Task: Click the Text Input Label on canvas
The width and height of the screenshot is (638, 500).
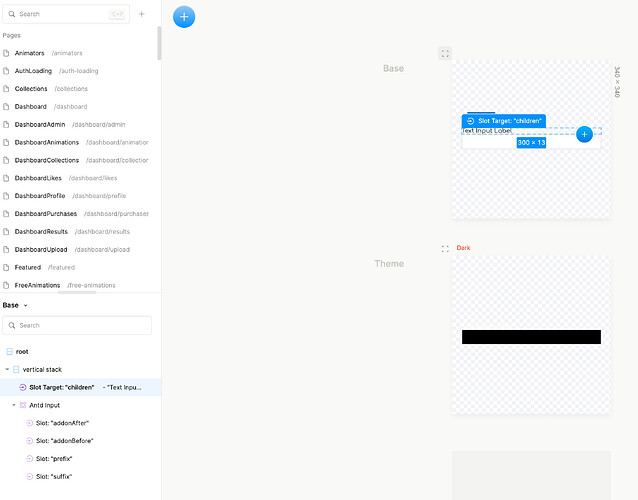Action: [x=487, y=131]
